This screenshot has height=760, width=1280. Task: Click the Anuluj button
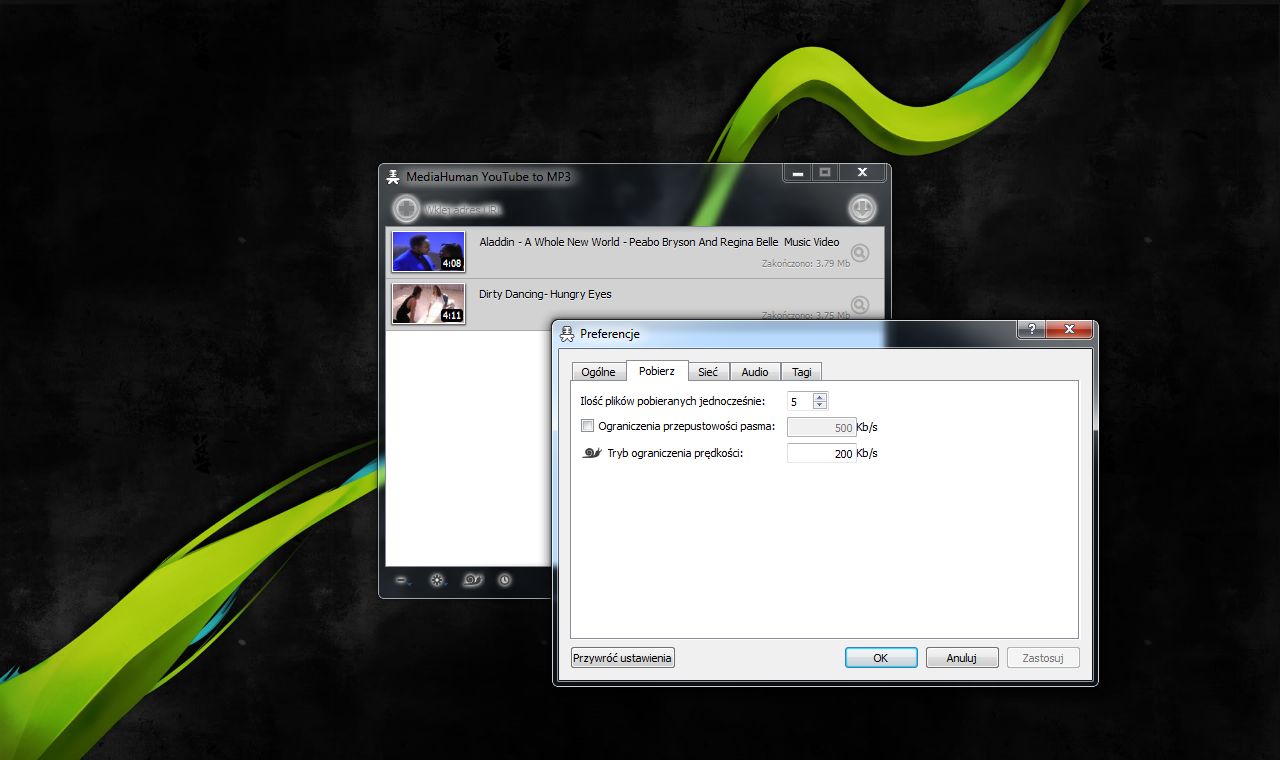tap(962, 658)
